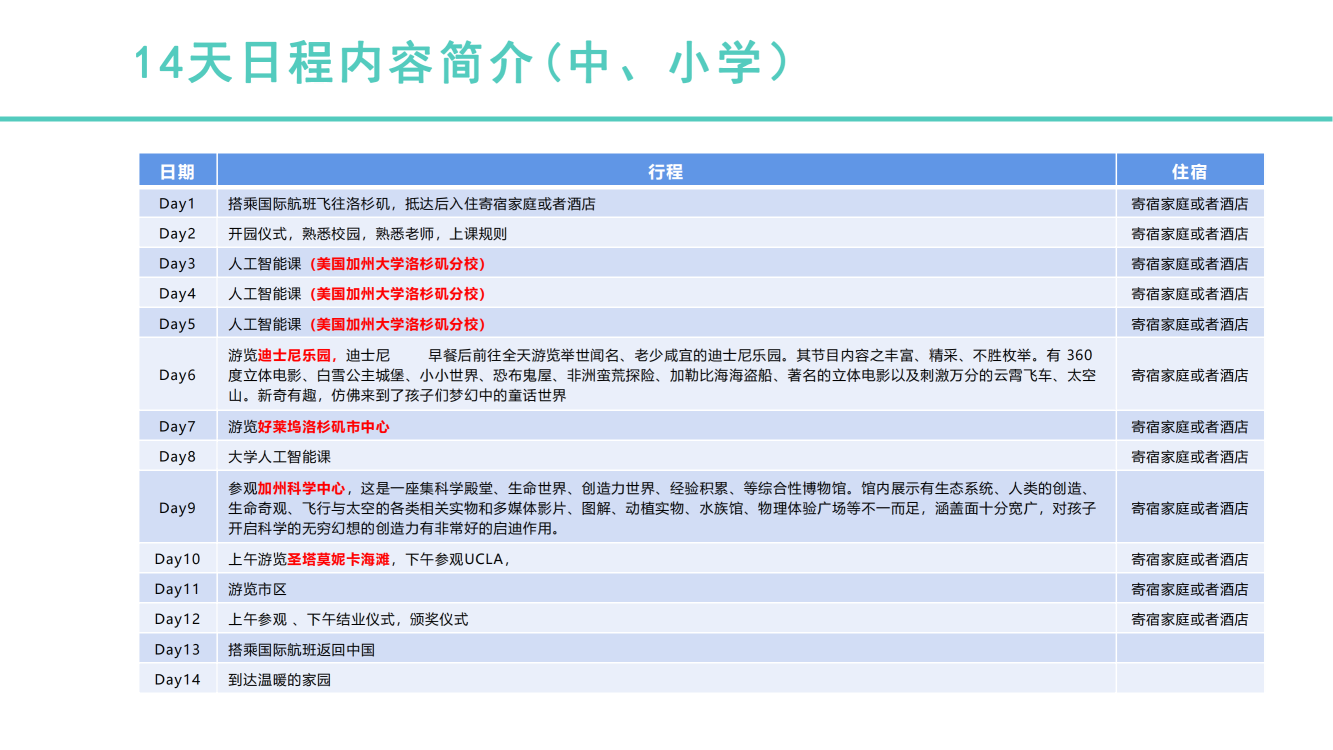
Task: Click the Day13 搭乘国际航班返回中国 cell
Action: [301, 650]
